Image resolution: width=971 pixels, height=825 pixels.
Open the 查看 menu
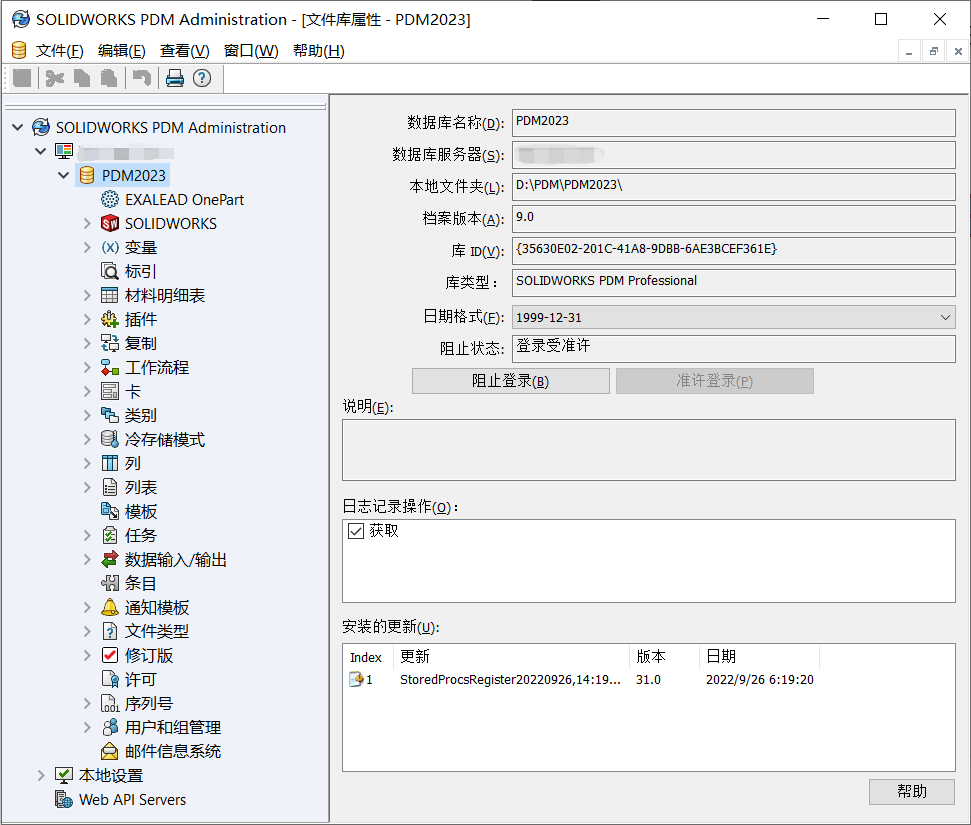[185, 50]
